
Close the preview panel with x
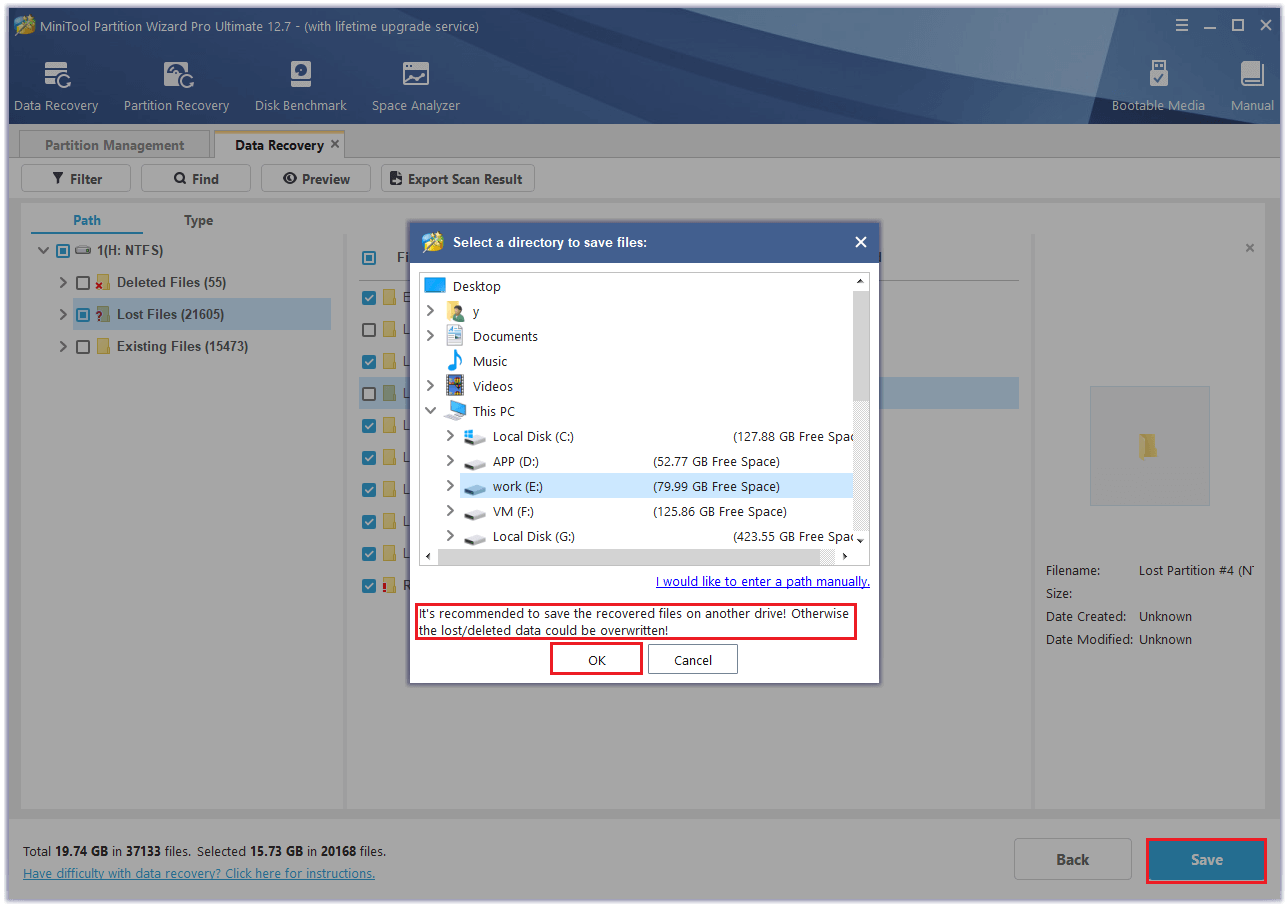[1249, 248]
